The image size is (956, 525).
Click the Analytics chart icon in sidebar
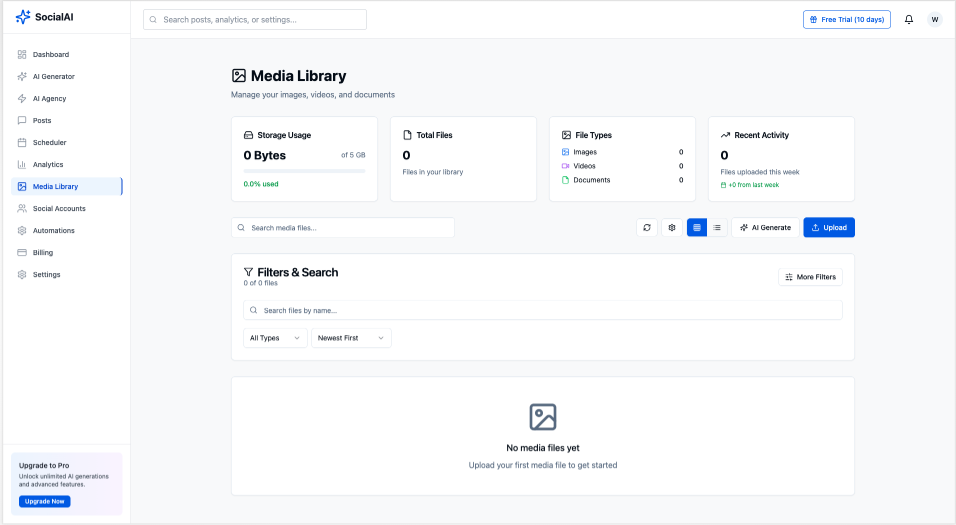[22, 164]
